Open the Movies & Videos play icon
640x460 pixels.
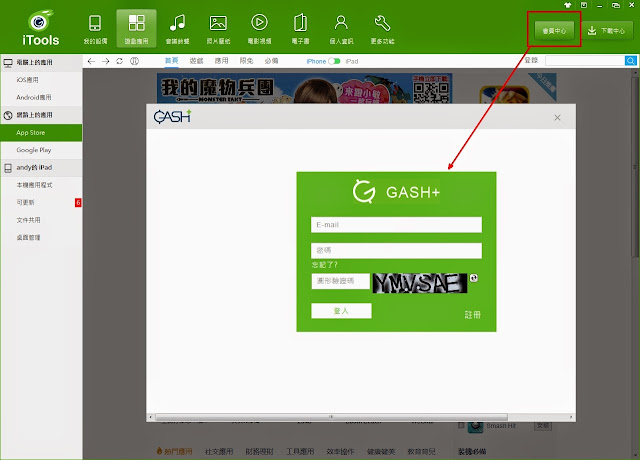(x=259, y=22)
